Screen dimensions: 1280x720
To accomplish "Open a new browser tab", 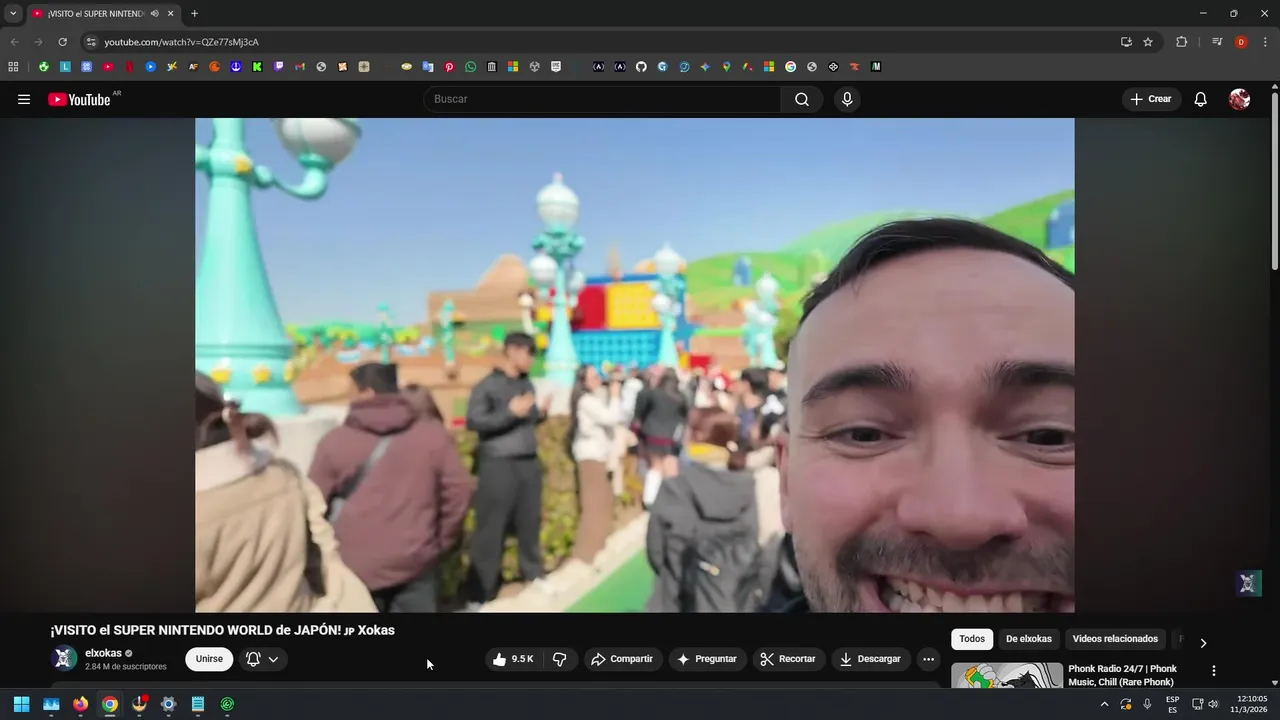I will (194, 14).
